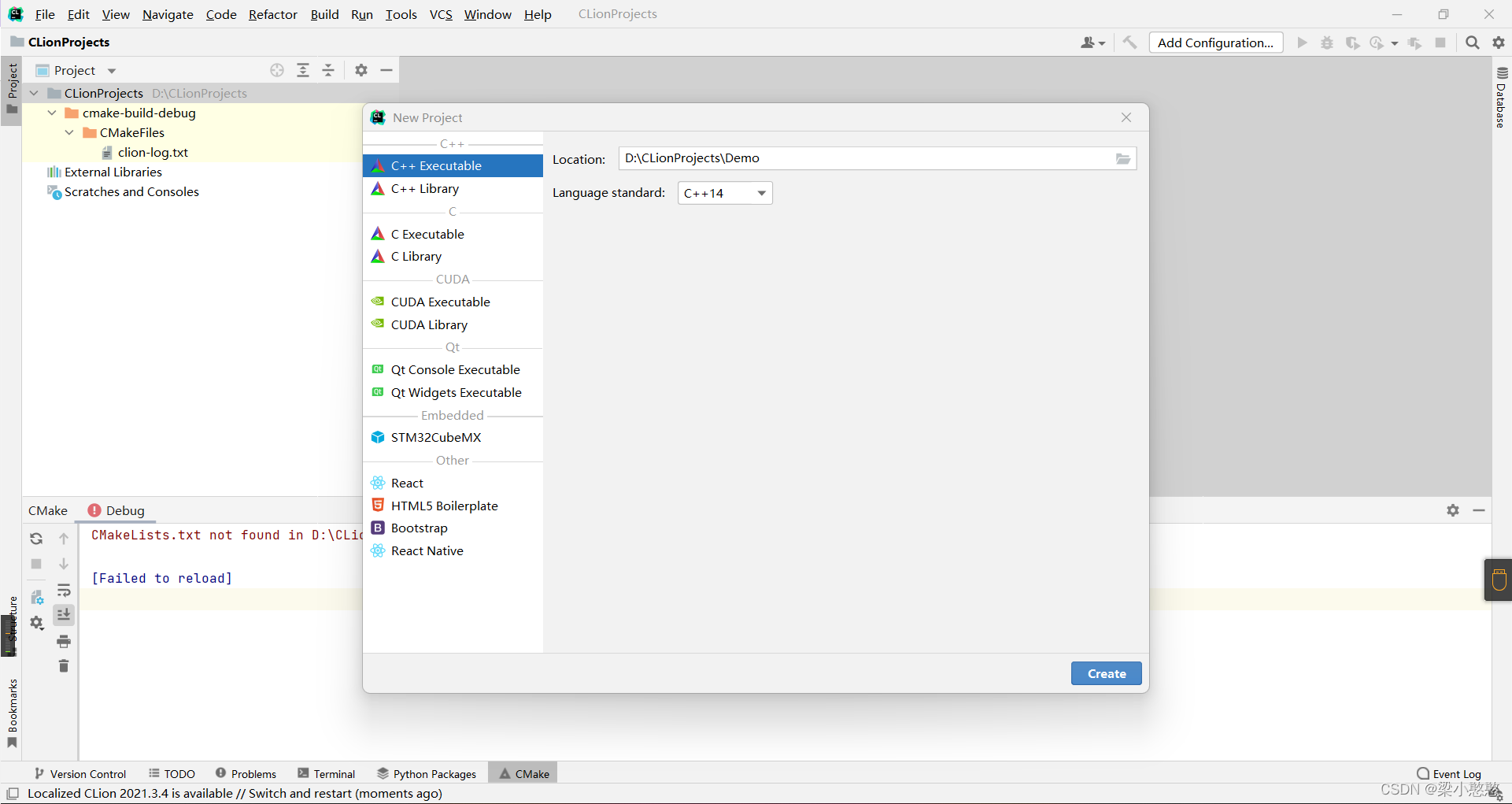
Task: Open the Version Control tool window
Action: [79, 773]
